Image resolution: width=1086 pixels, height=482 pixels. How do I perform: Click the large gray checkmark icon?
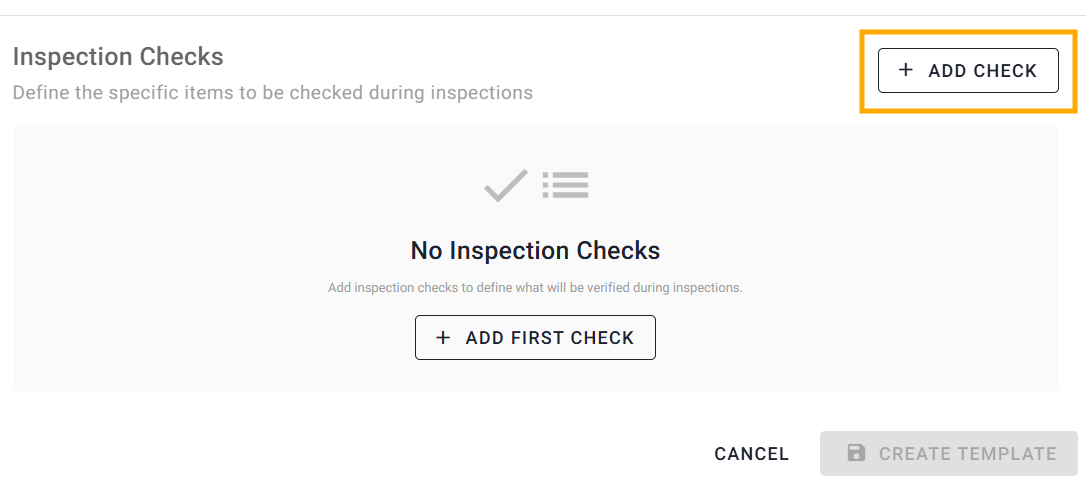505,185
